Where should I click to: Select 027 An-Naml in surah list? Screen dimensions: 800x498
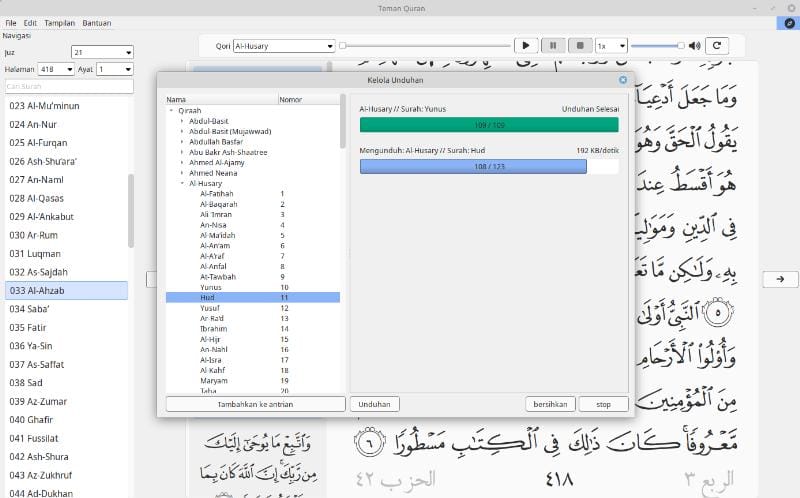[66, 180]
